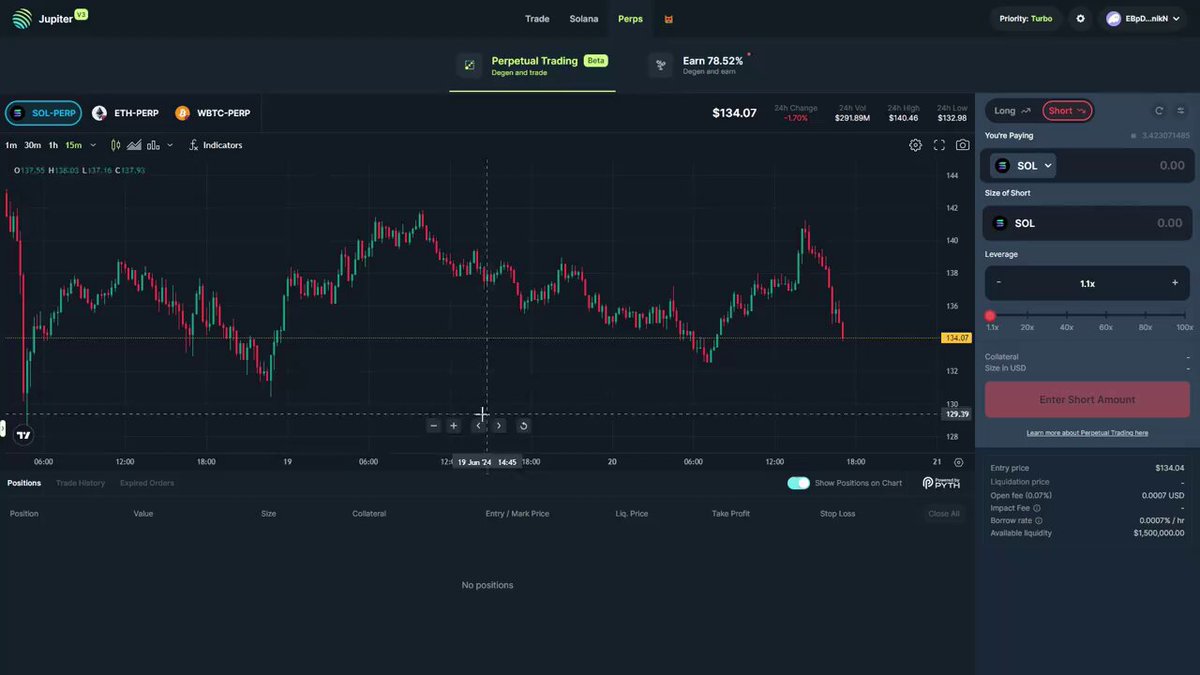1200x675 pixels.
Task: Click the time axis settings target icon
Action: click(x=958, y=462)
